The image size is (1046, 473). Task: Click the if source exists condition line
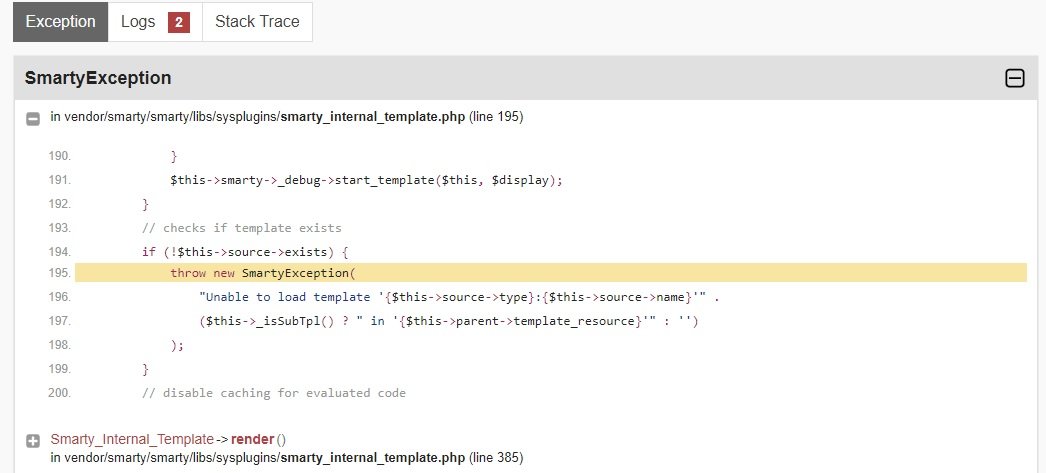[x=244, y=252]
